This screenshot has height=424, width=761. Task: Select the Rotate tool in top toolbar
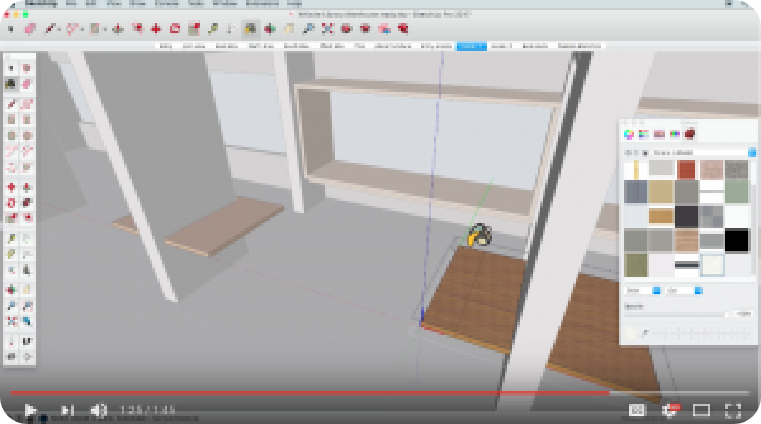pos(175,29)
